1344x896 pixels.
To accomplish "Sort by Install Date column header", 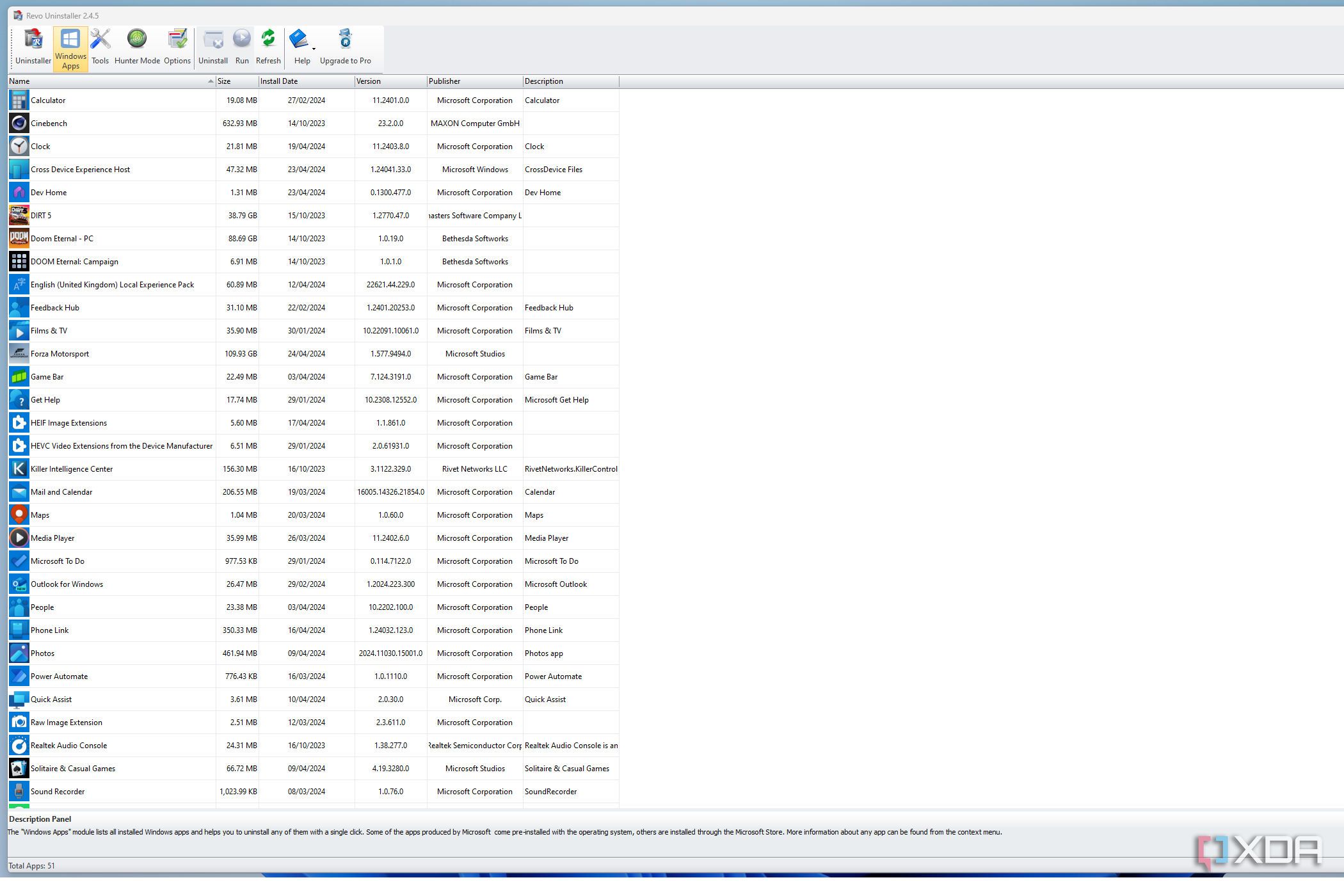I will pos(307,81).
